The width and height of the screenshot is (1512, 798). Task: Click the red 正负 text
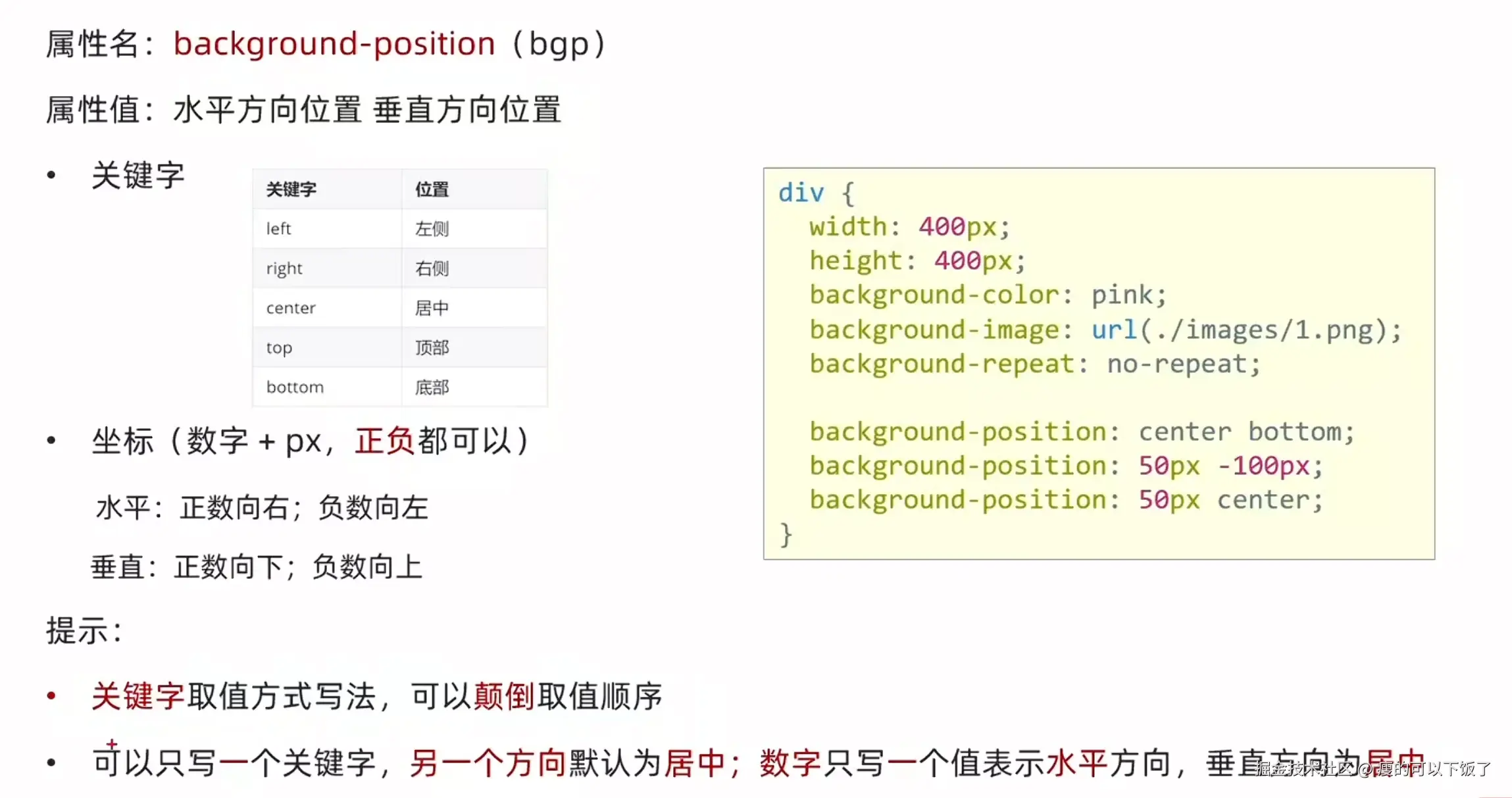(x=384, y=441)
